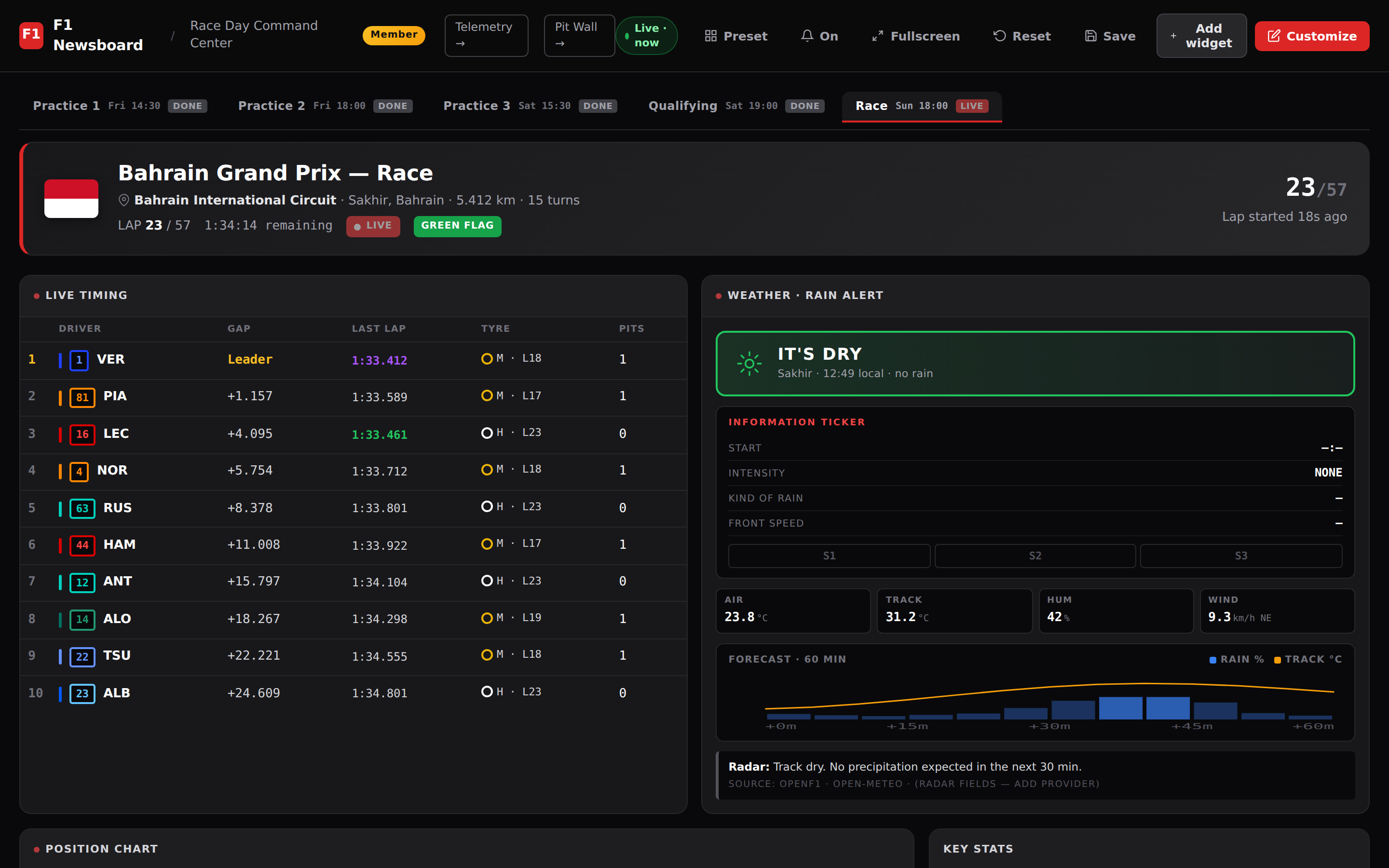Click the location pin icon near circuit name

tap(123, 200)
